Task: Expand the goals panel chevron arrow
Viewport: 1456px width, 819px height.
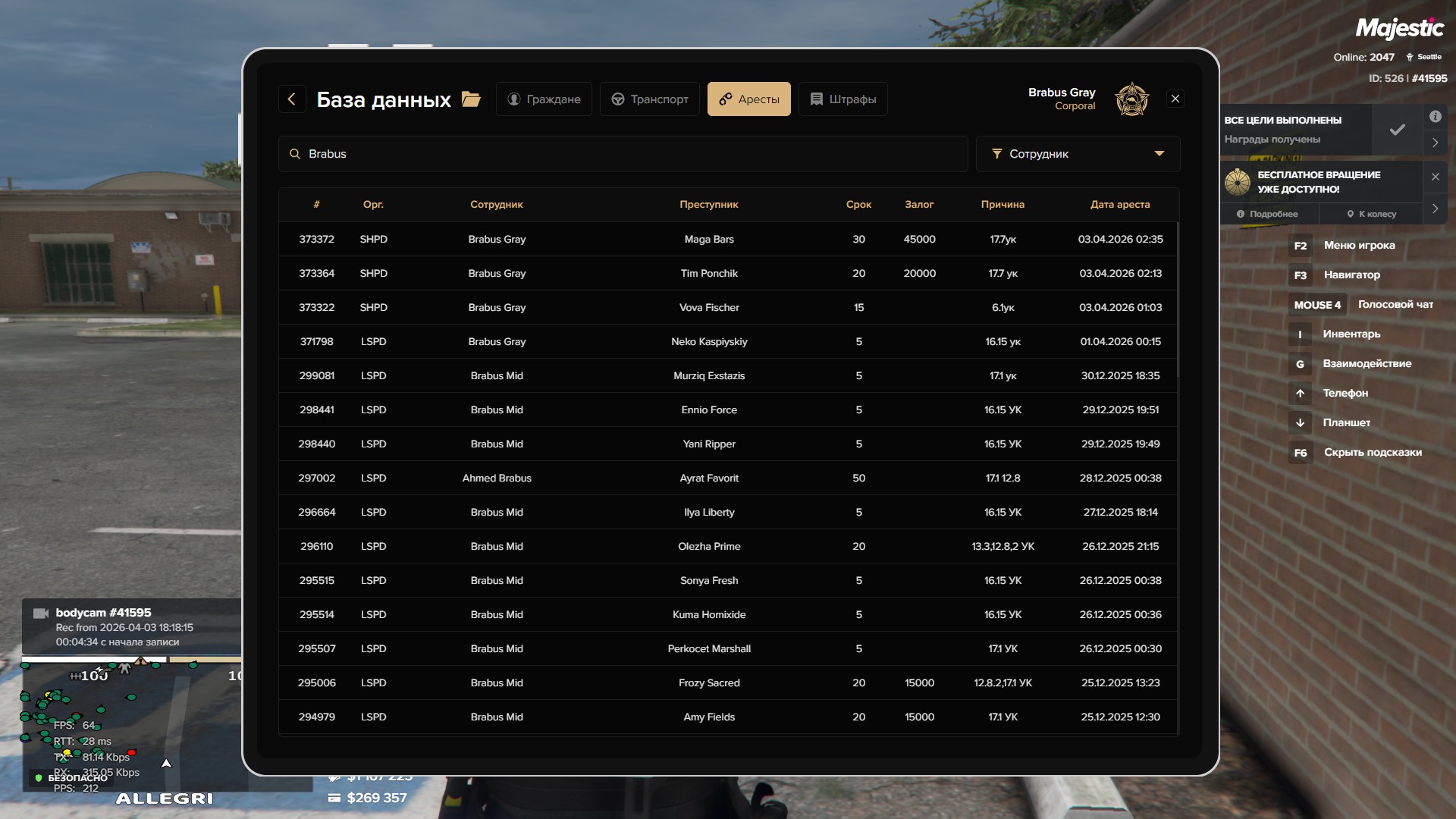Action: pos(1435,143)
